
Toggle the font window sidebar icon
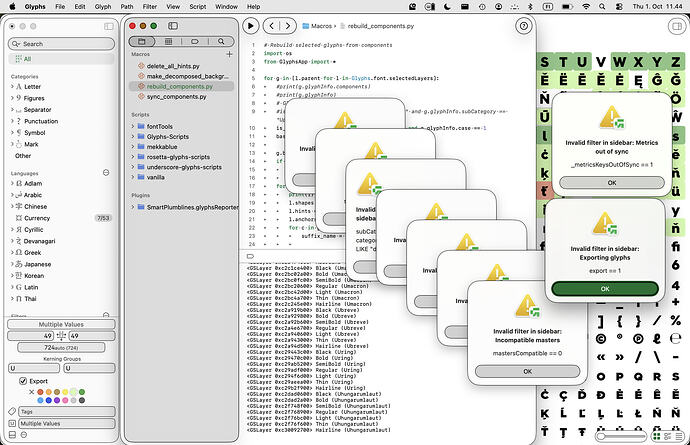[x=109, y=26]
